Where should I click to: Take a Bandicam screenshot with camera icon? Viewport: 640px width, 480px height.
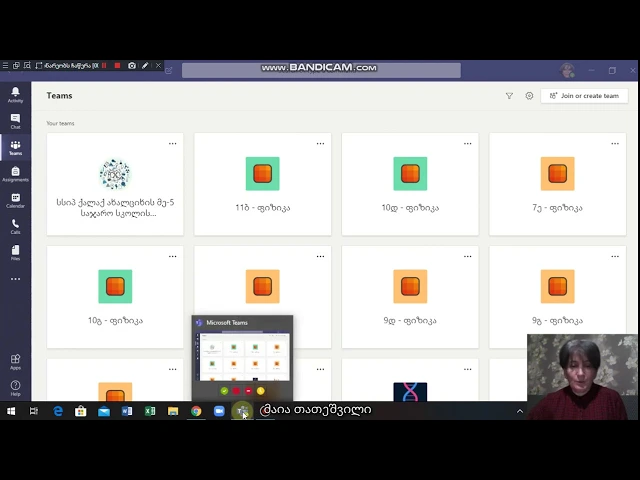(x=131, y=65)
